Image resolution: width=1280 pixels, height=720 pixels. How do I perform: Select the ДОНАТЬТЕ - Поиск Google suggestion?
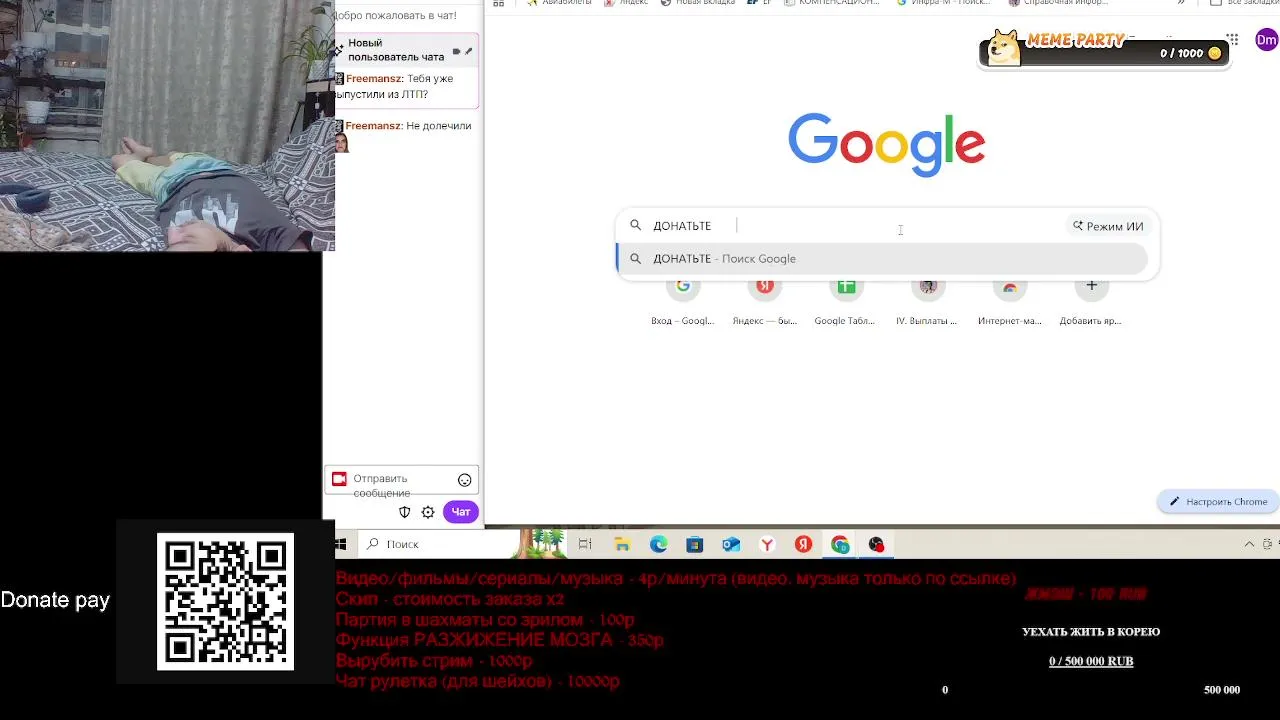[x=882, y=259]
